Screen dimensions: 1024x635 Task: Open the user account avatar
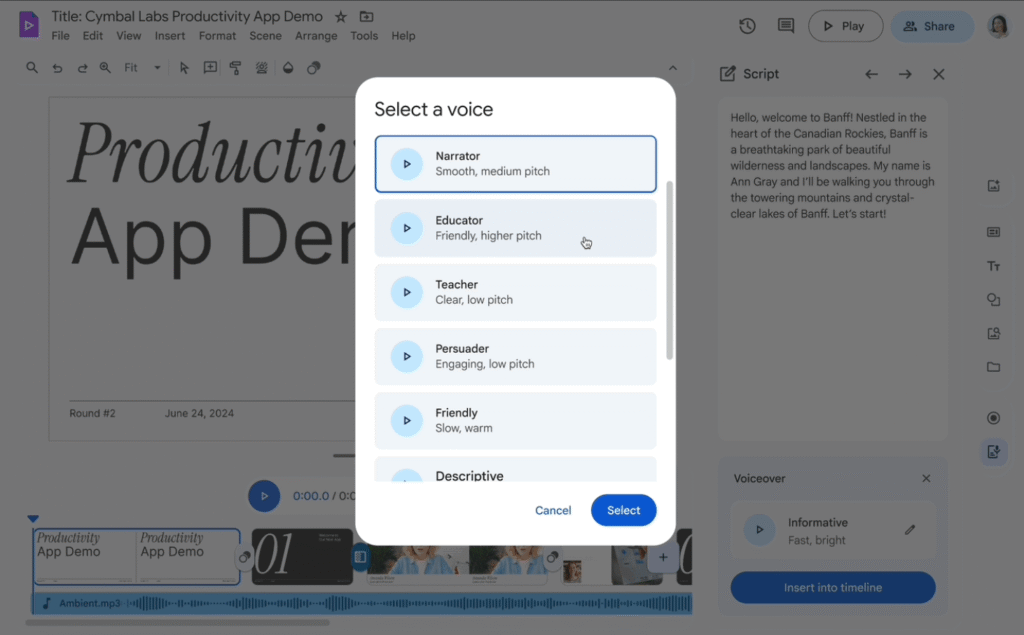pyautogui.click(x=999, y=26)
